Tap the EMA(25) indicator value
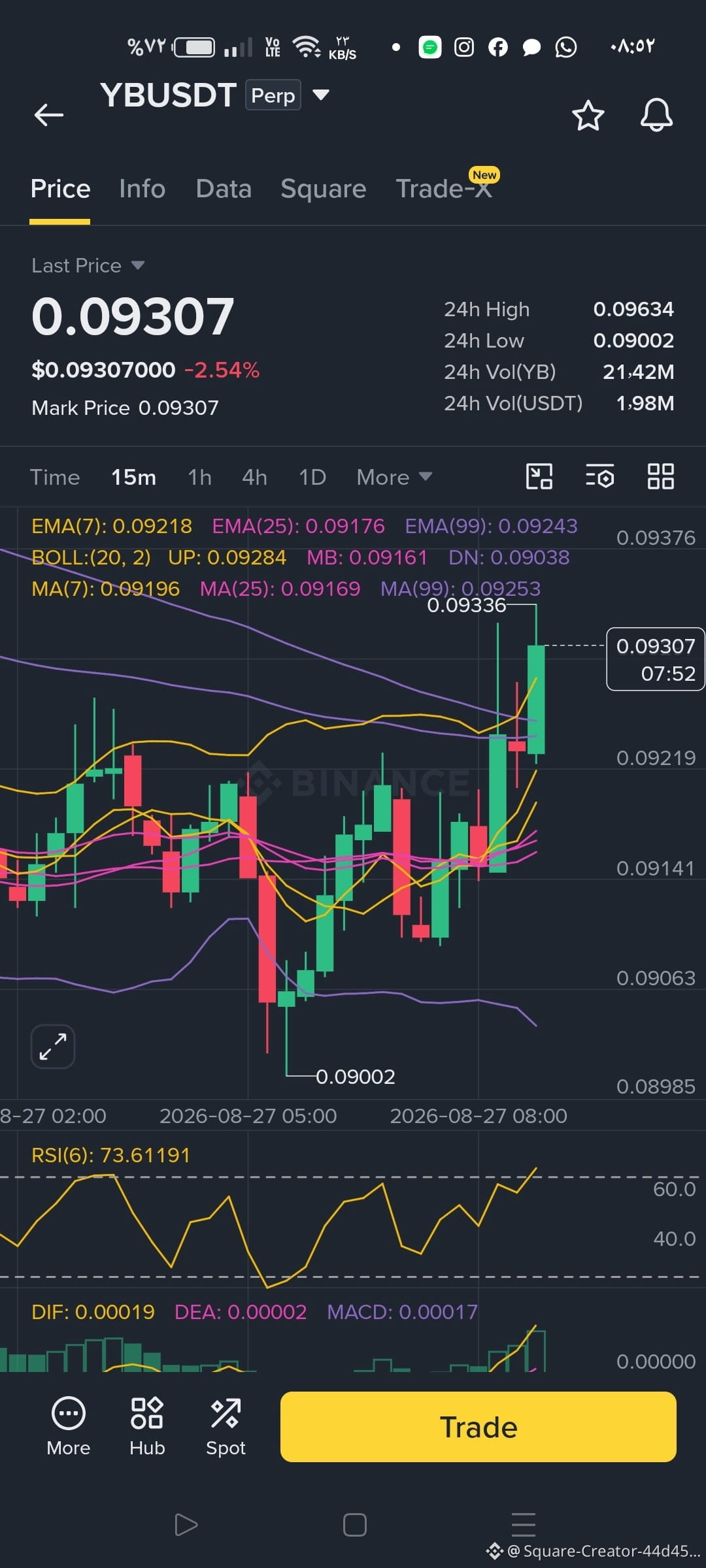This screenshot has height=1568, width=706. point(298,526)
